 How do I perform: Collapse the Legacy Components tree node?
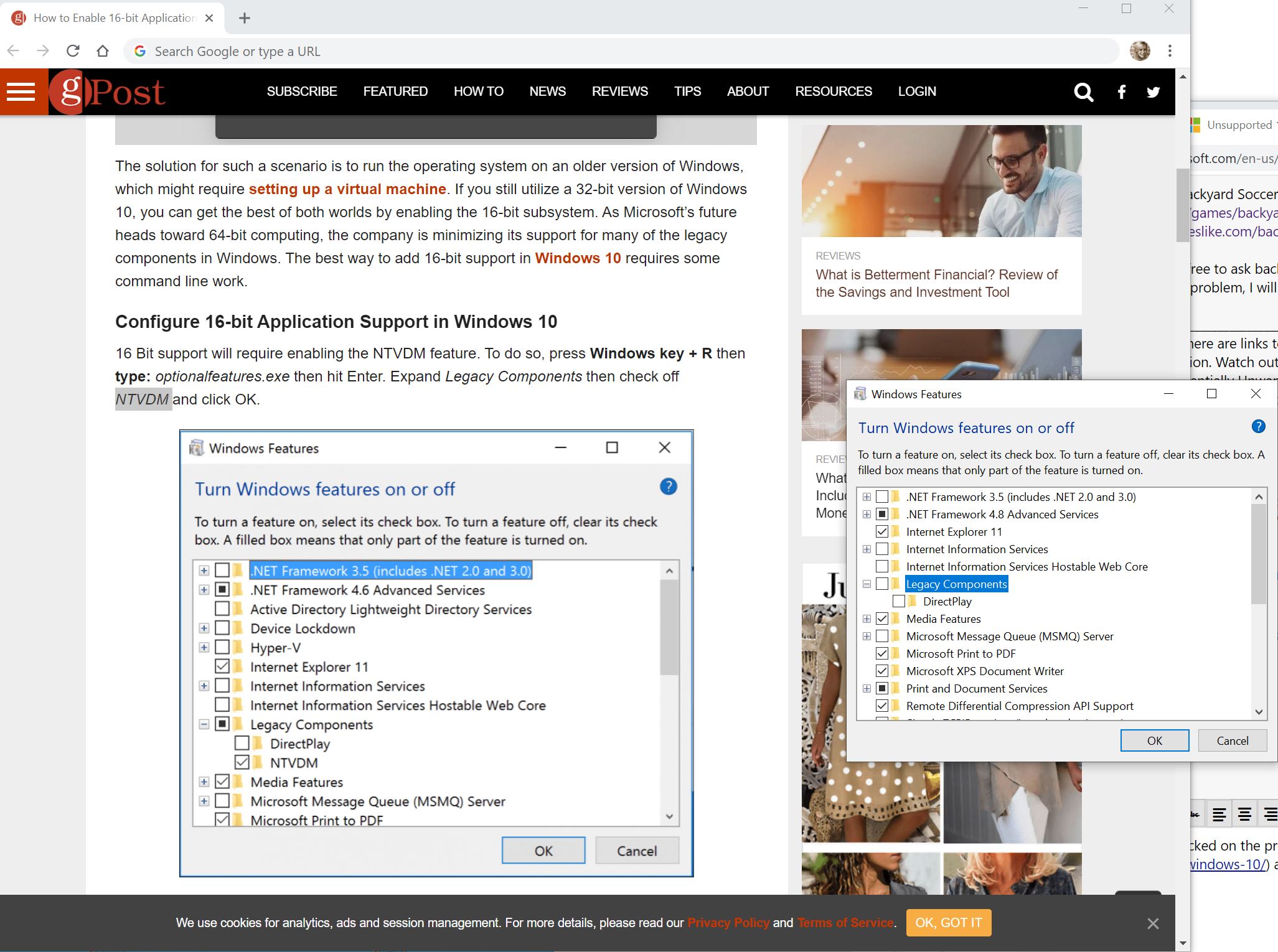tap(867, 584)
